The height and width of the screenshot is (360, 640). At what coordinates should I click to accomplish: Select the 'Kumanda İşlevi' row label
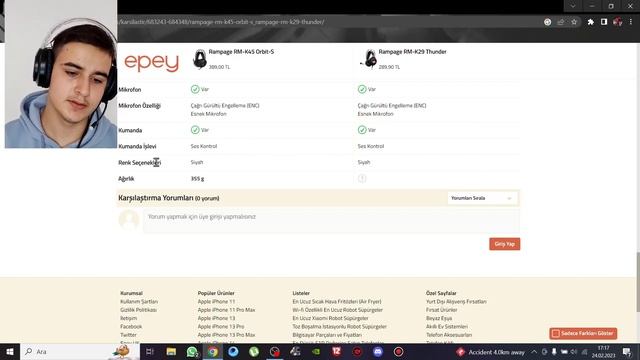coord(137,146)
